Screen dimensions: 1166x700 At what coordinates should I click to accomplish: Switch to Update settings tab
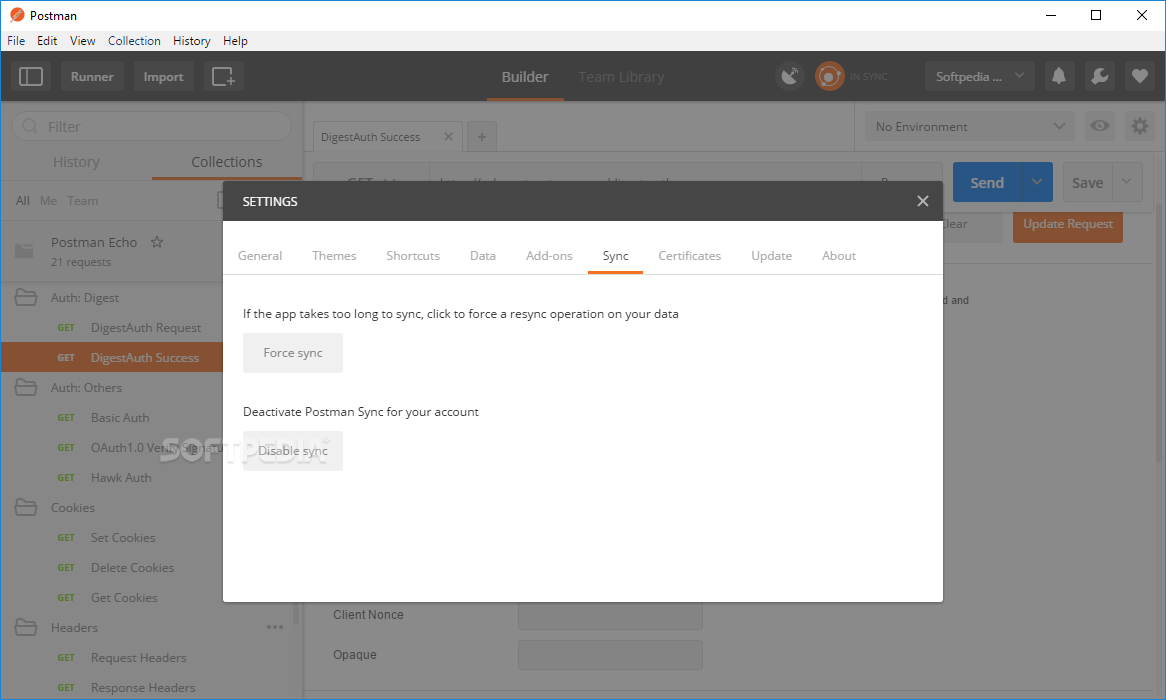(771, 256)
